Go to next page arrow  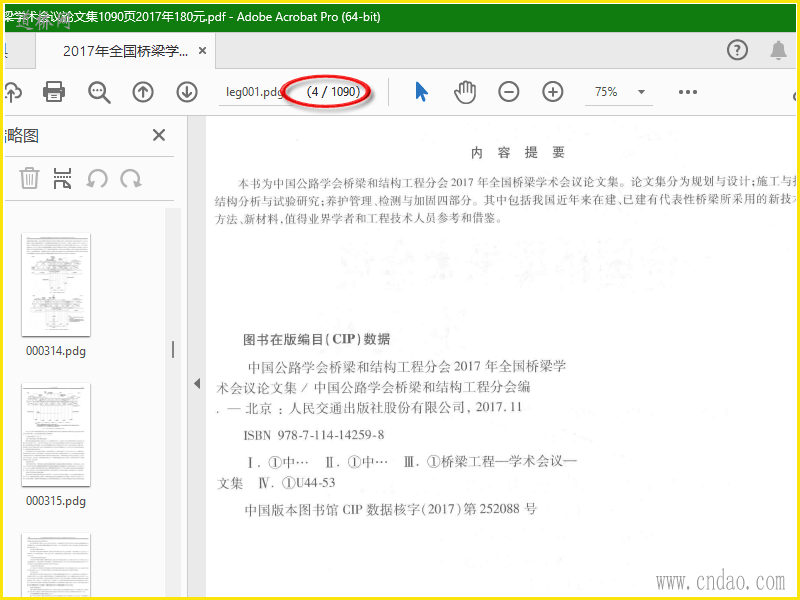(x=187, y=92)
